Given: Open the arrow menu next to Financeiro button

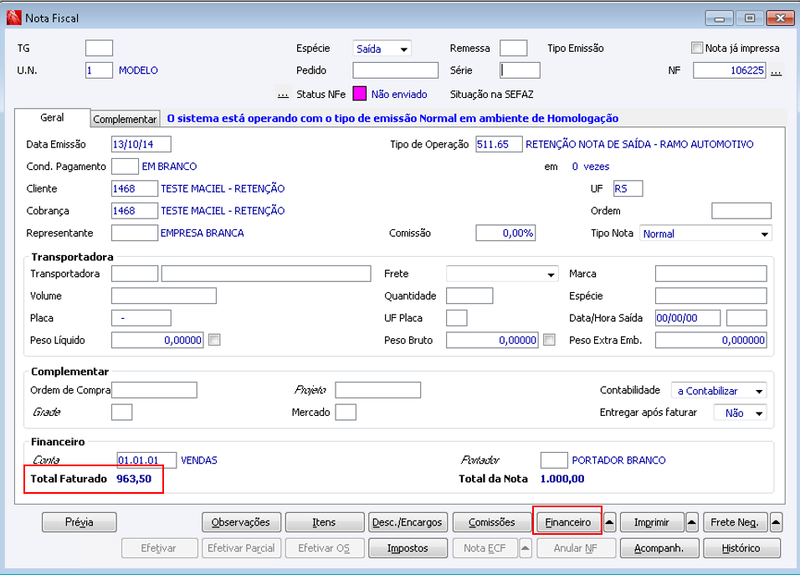Looking at the screenshot, I should [x=609, y=522].
